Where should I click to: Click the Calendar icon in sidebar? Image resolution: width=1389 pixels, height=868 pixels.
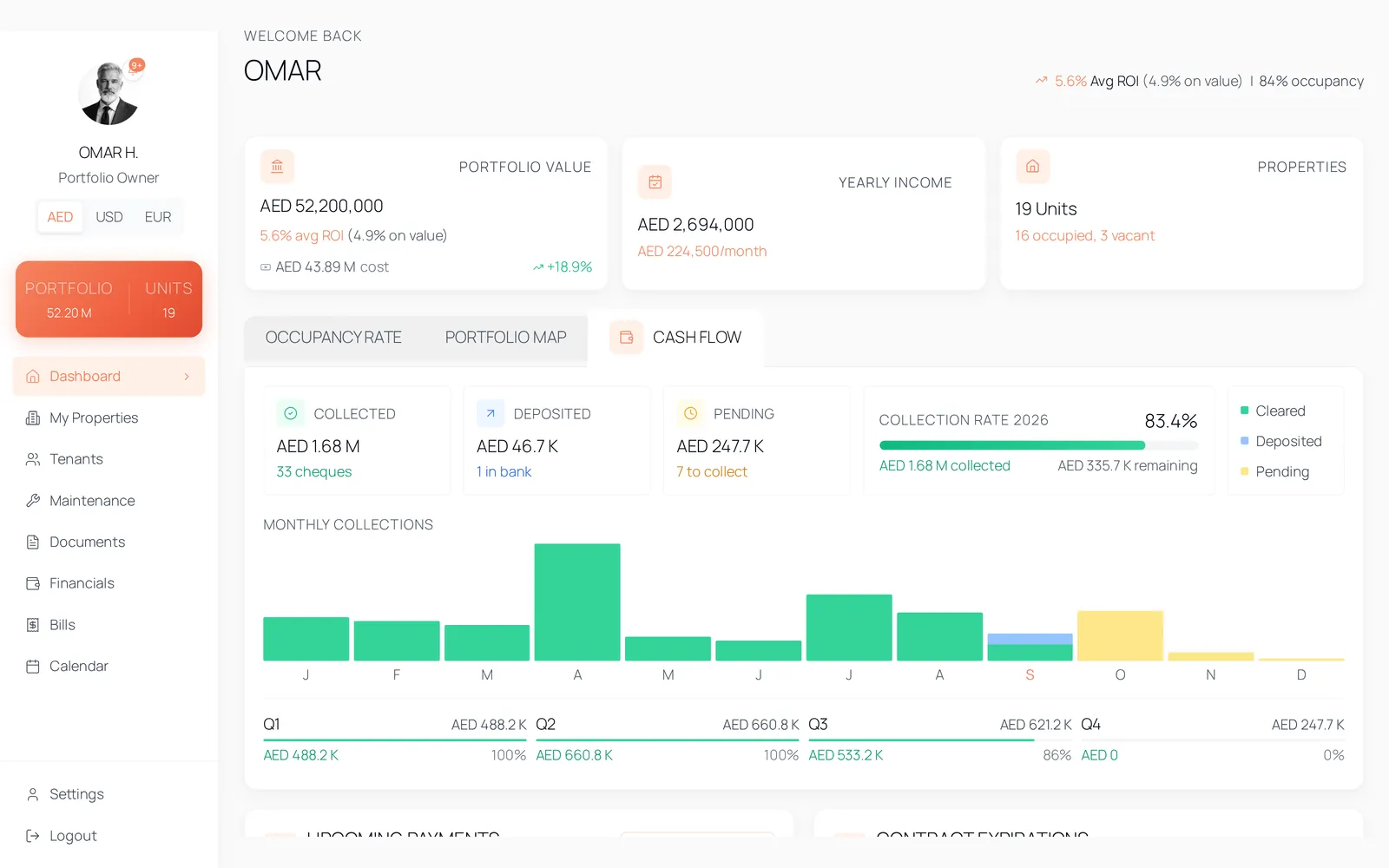33,667
